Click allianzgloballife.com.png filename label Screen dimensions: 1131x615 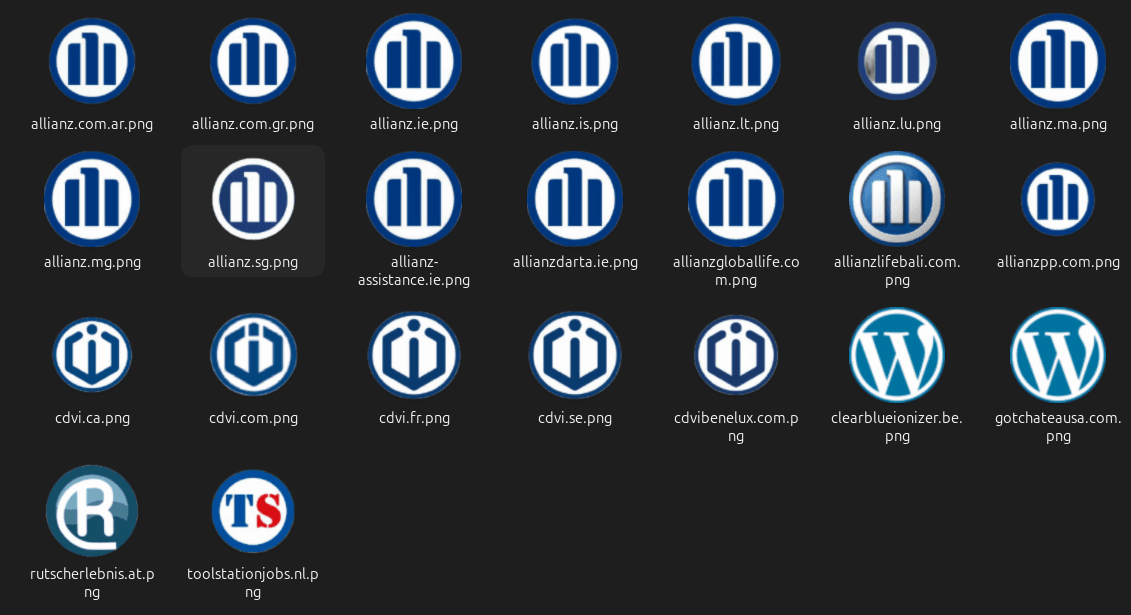[x=736, y=271]
